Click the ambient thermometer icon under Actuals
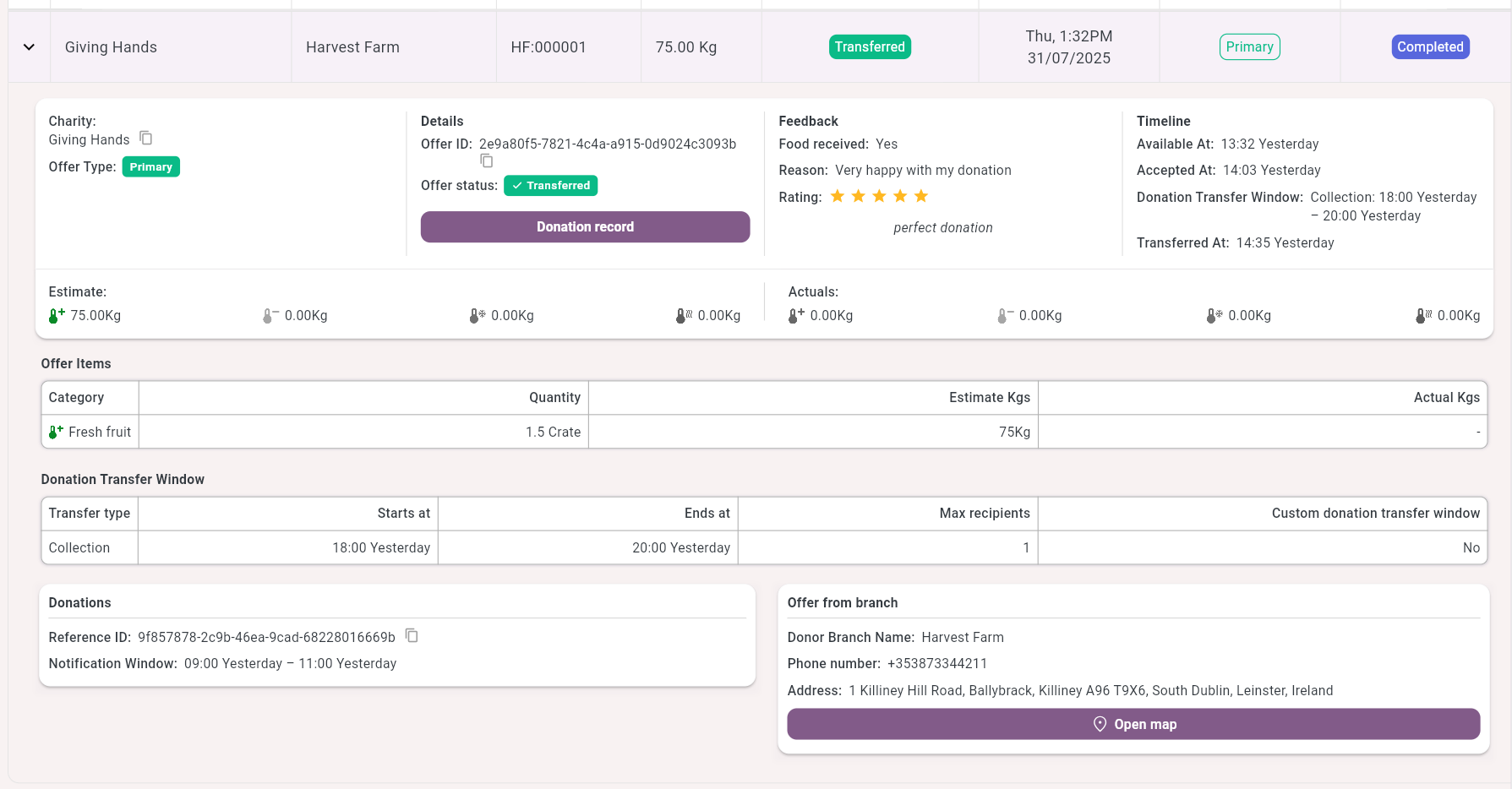1512x789 pixels. click(796, 316)
